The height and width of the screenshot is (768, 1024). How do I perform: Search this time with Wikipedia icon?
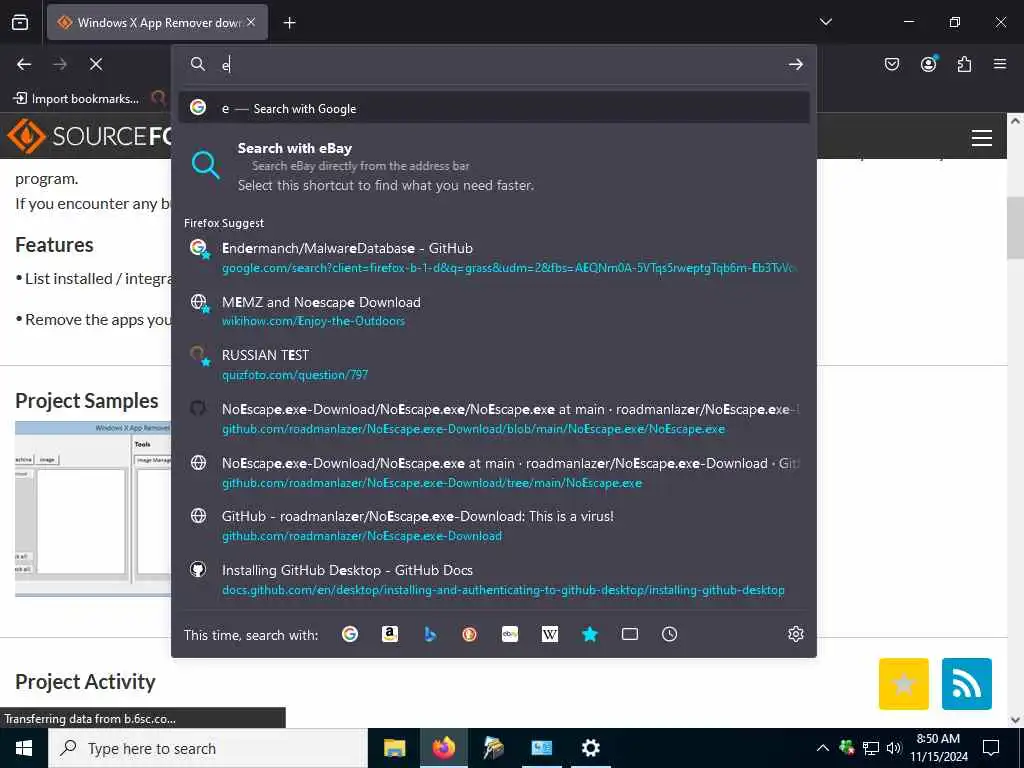click(x=550, y=634)
